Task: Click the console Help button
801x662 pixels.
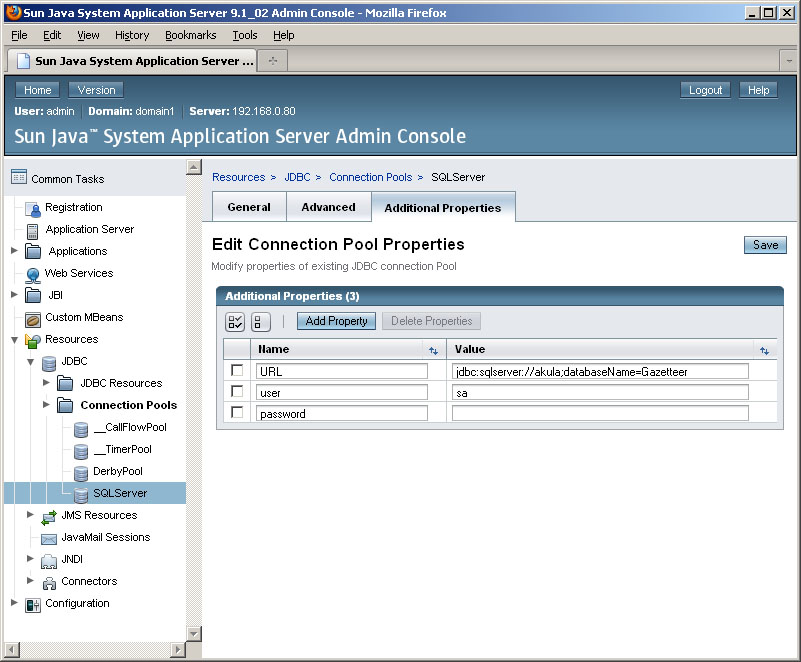Action: [x=759, y=90]
